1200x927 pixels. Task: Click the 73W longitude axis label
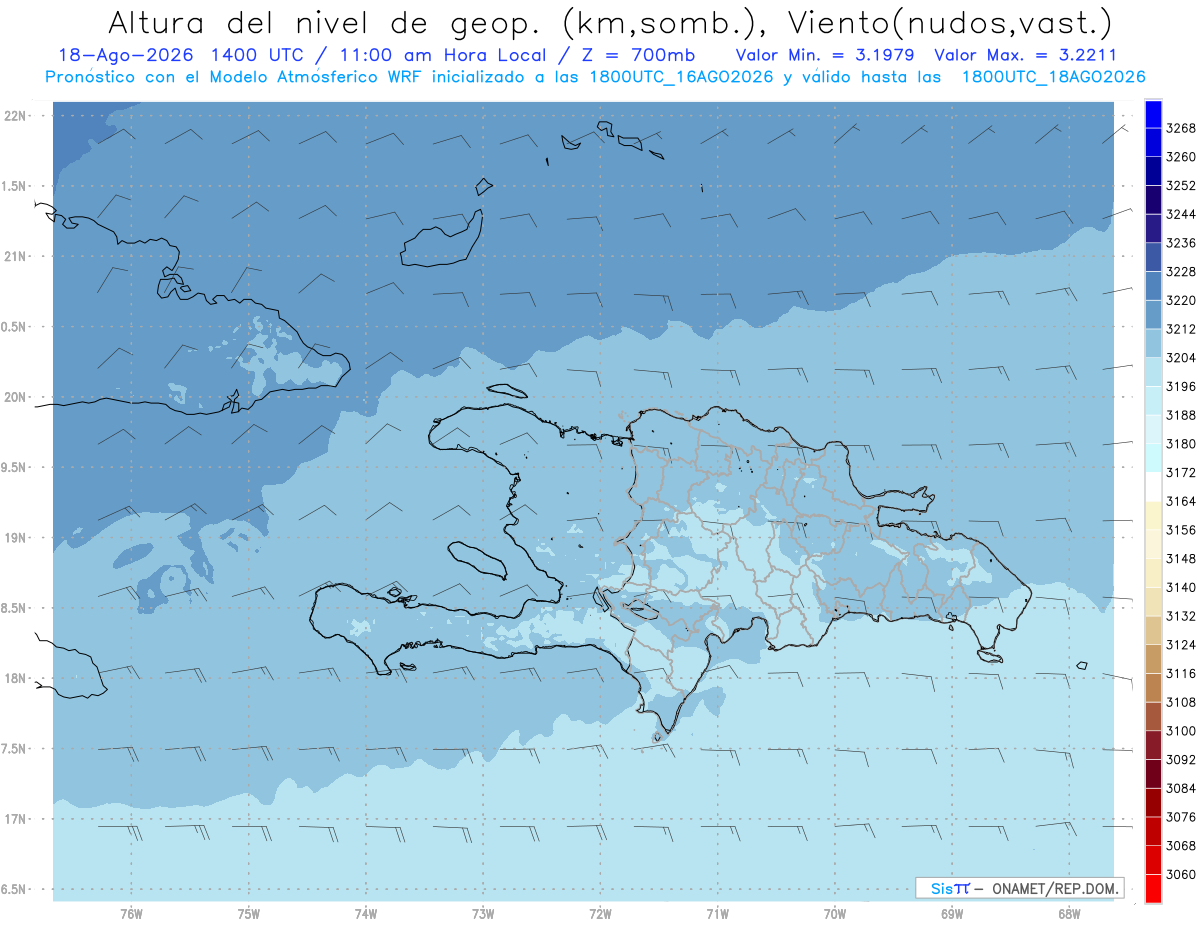[x=483, y=913]
